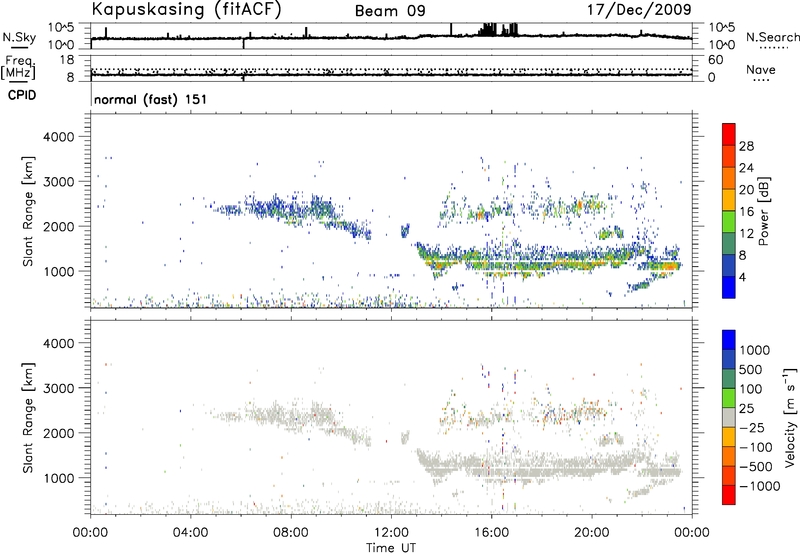
Task: Click the power panel 'Slant Range [km]' label
Action: [28, 211]
